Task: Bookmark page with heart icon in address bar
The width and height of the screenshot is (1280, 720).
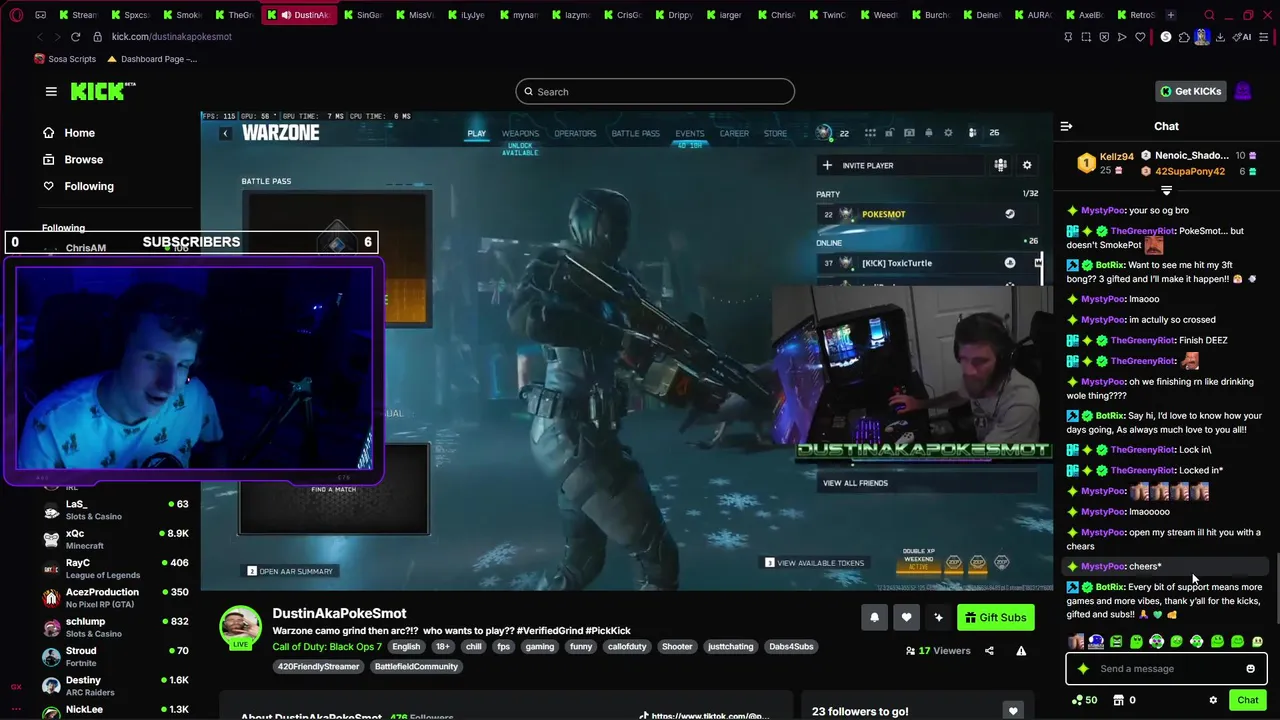Action: click(x=1140, y=37)
